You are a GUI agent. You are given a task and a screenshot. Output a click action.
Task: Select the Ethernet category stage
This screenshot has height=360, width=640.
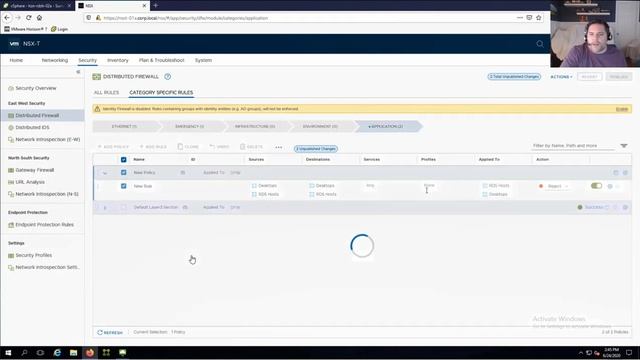click(125, 127)
